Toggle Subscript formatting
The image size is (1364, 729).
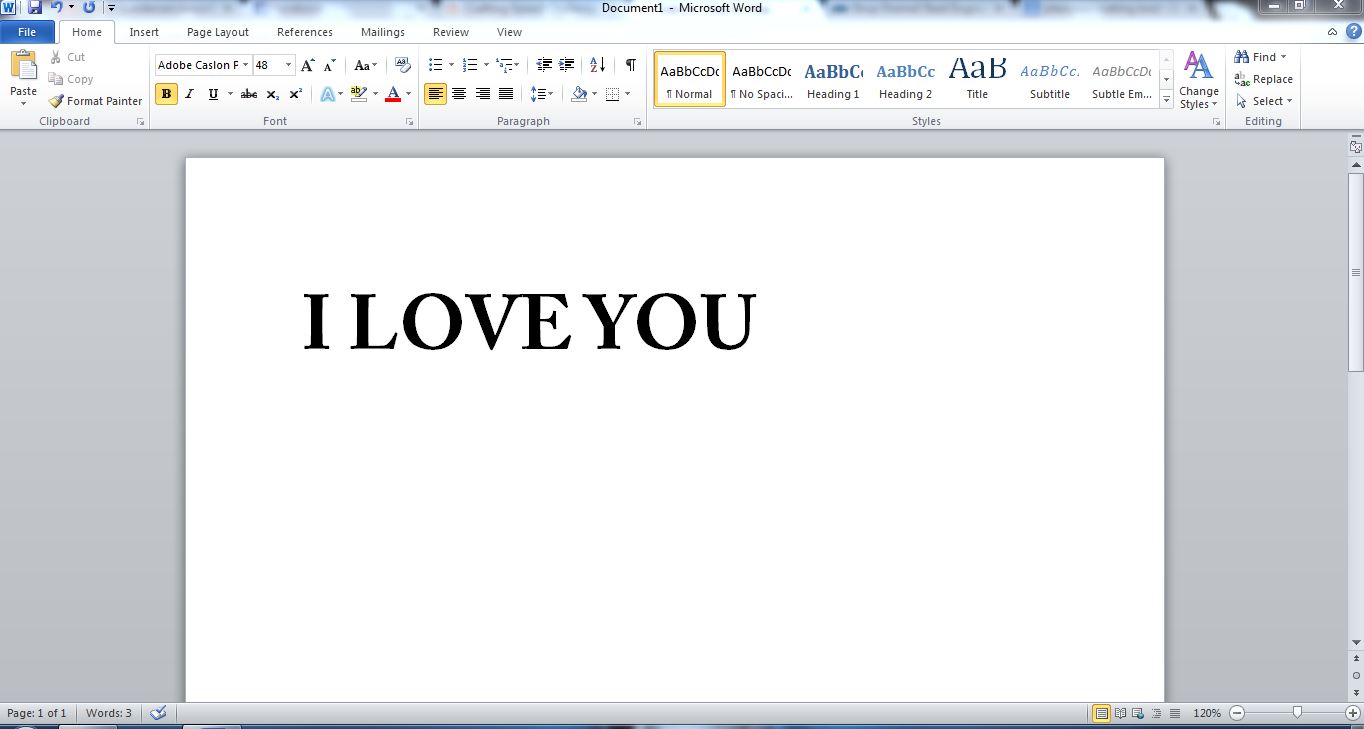[x=272, y=94]
